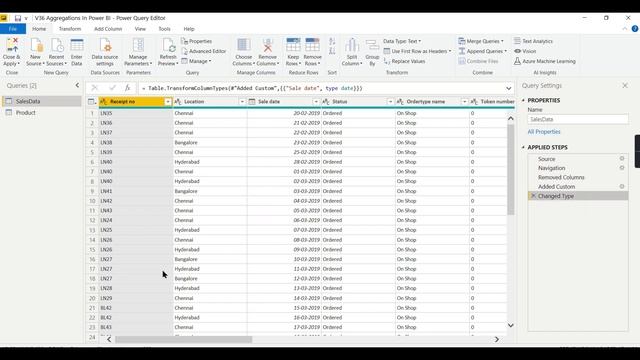
Task: Click Text Analytics
Action: coord(533,41)
